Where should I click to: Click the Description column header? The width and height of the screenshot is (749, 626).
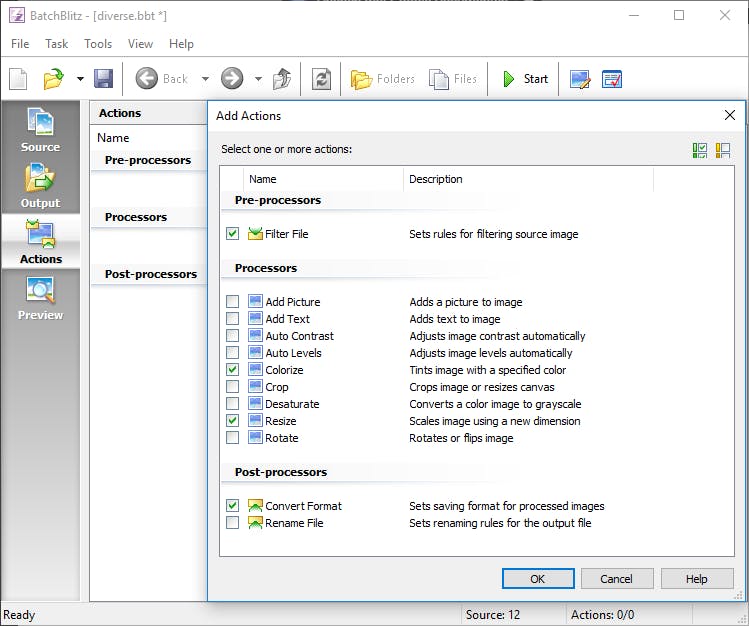point(528,179)
